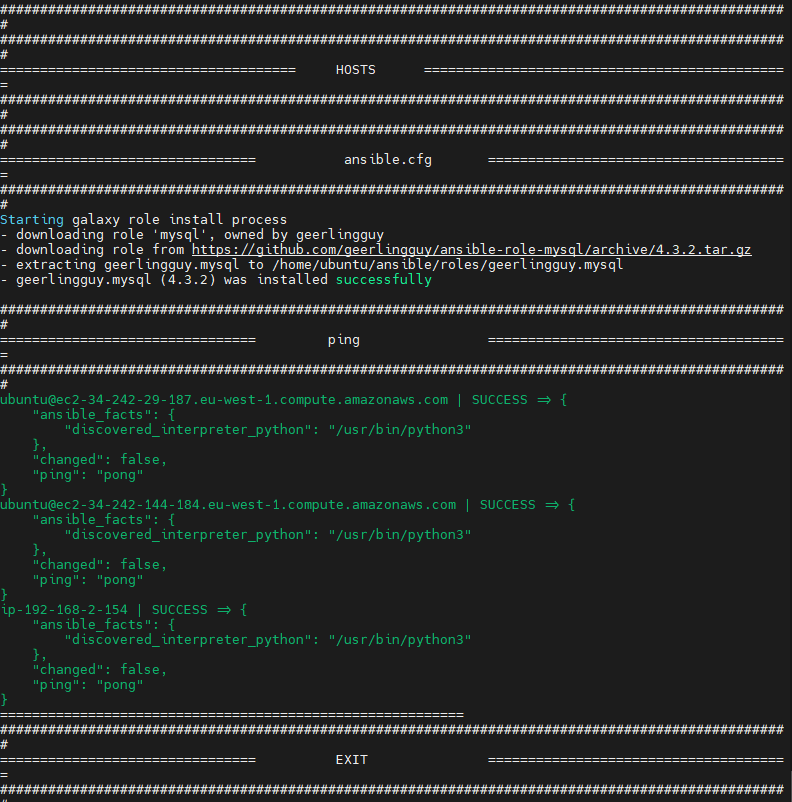Click '"changed": false' under ec2-34-242-144-184

coord(100,565)
